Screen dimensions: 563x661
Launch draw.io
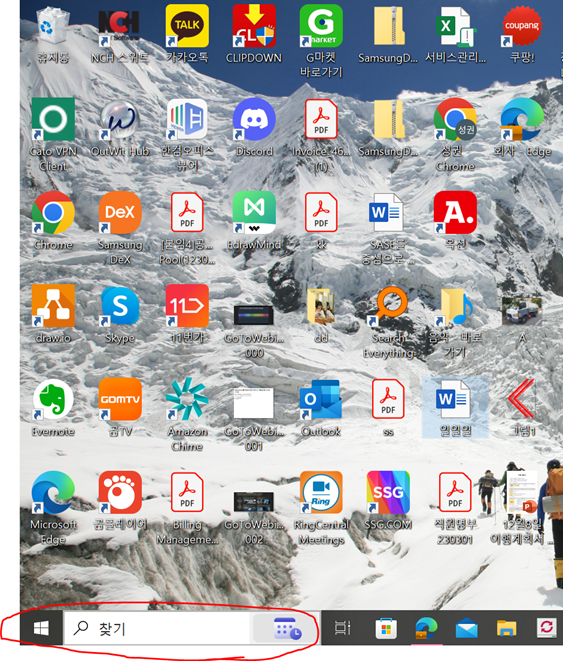pos(53,306)
